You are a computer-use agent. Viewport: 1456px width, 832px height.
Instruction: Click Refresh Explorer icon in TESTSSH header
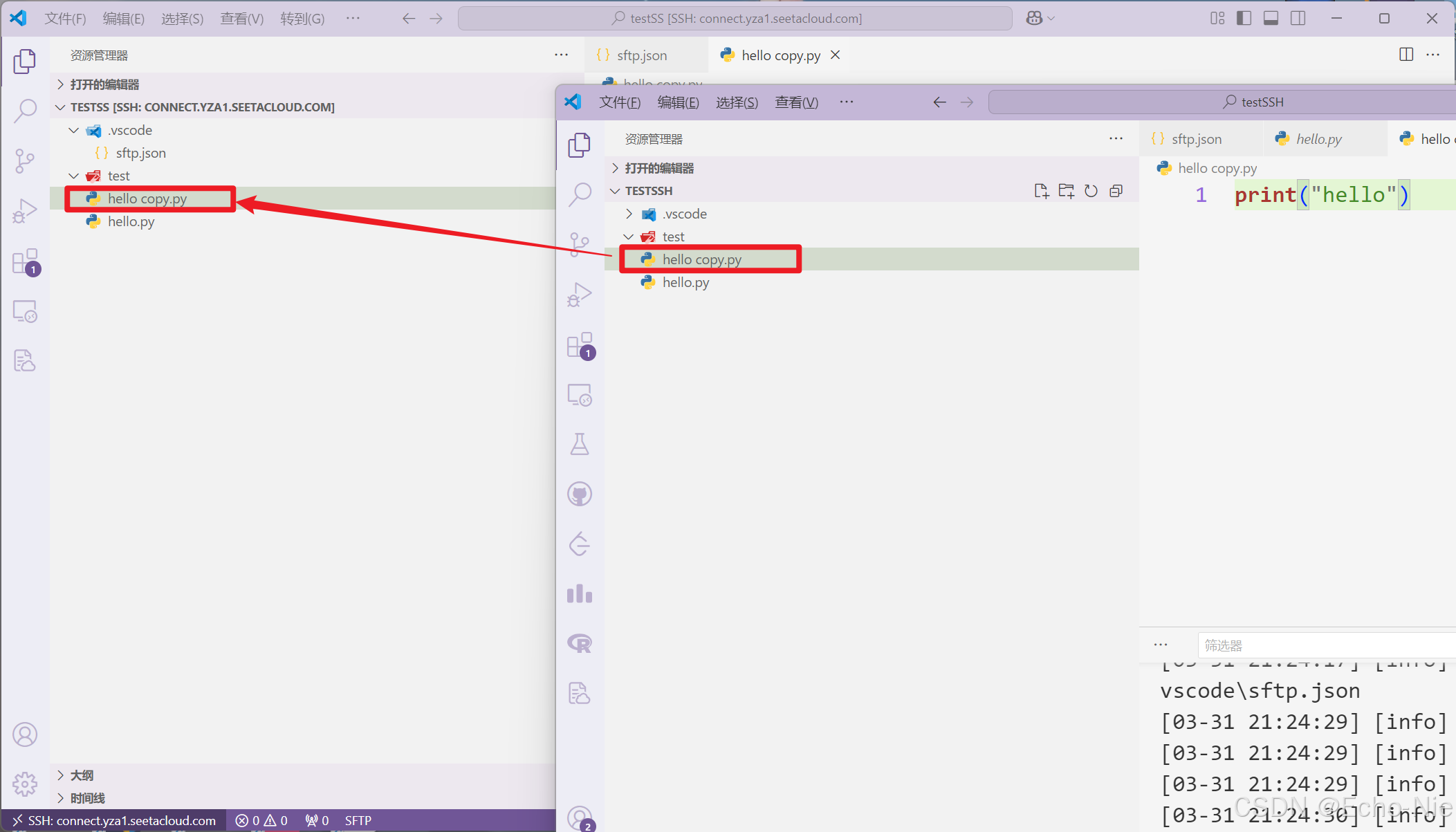1091,191
